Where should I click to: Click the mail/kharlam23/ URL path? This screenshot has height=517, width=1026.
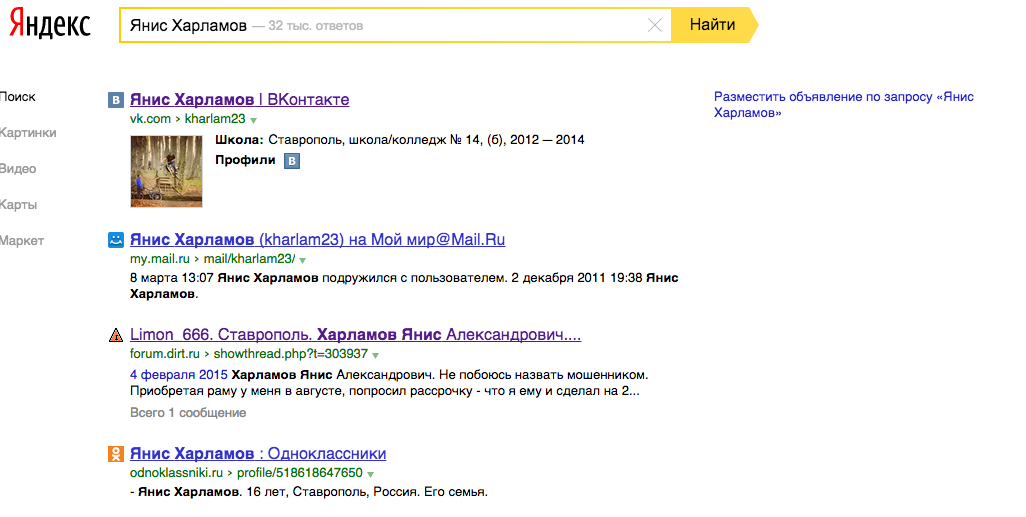coord(249,259)
